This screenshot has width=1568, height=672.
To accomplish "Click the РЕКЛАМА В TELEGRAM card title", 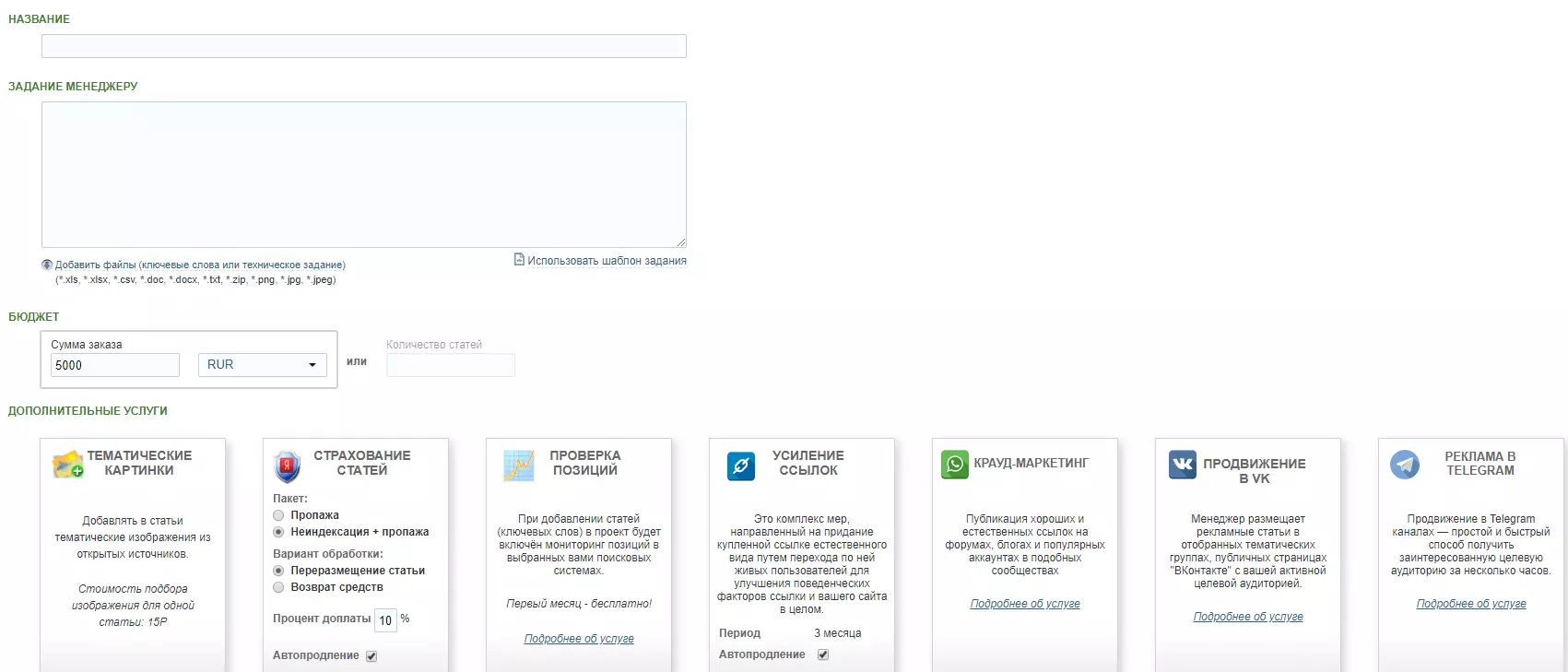I will click(x=1480, y=463).
